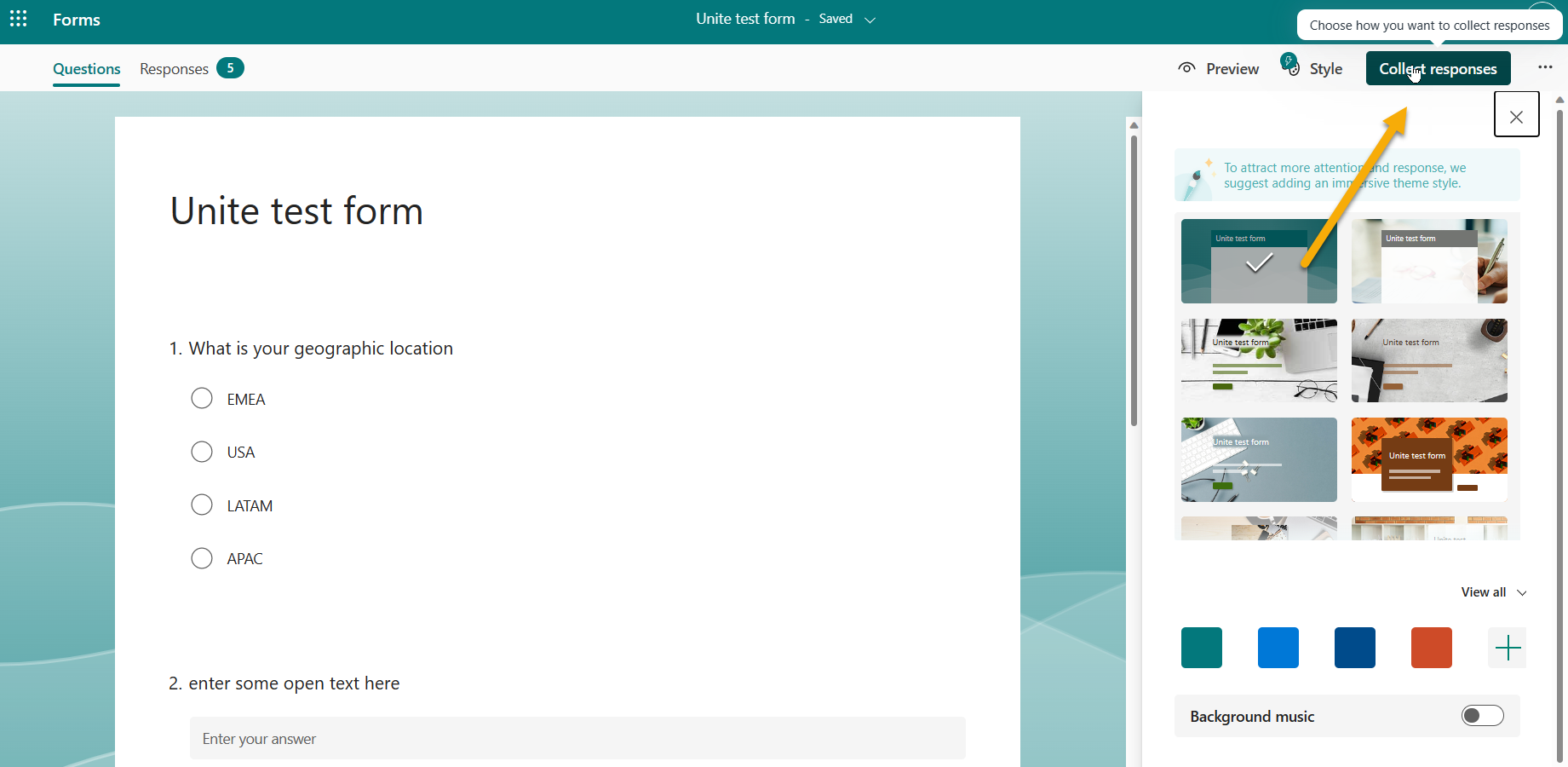This screenshot has height=767, width=1568.
Task: Click the Enter your answer text field
Action: [x=577, y=738]
